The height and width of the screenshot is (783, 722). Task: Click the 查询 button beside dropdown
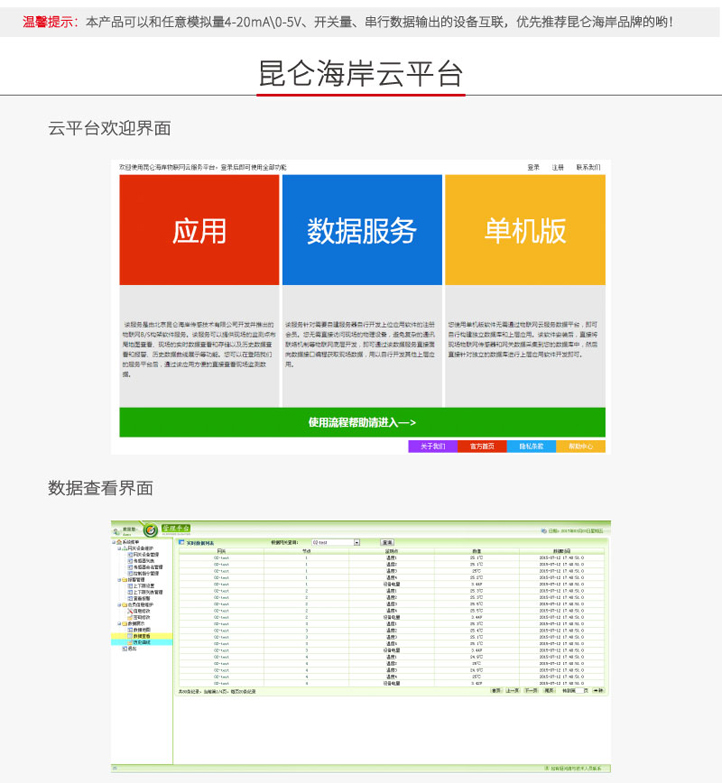point(387,542)
